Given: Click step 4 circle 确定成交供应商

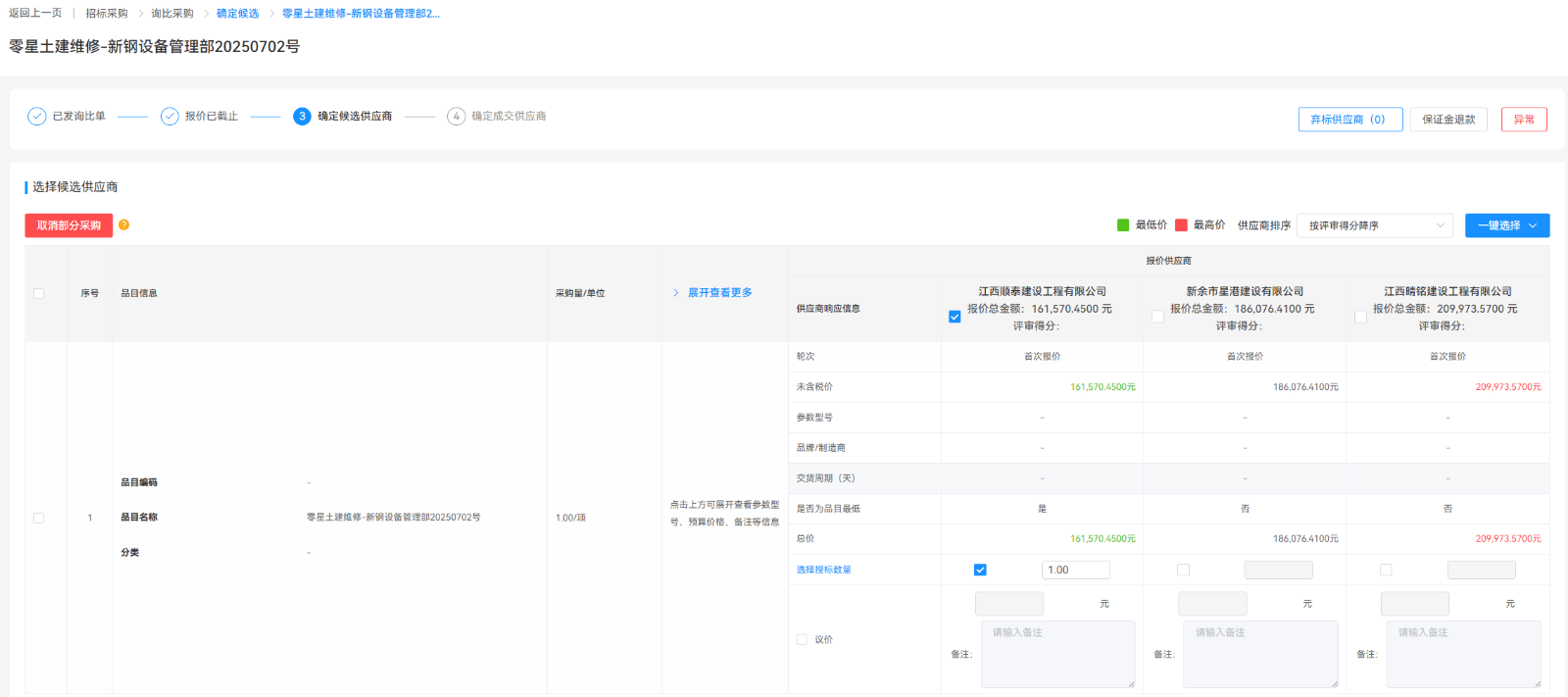Looking at the screenshot, I should coord(456,116).
